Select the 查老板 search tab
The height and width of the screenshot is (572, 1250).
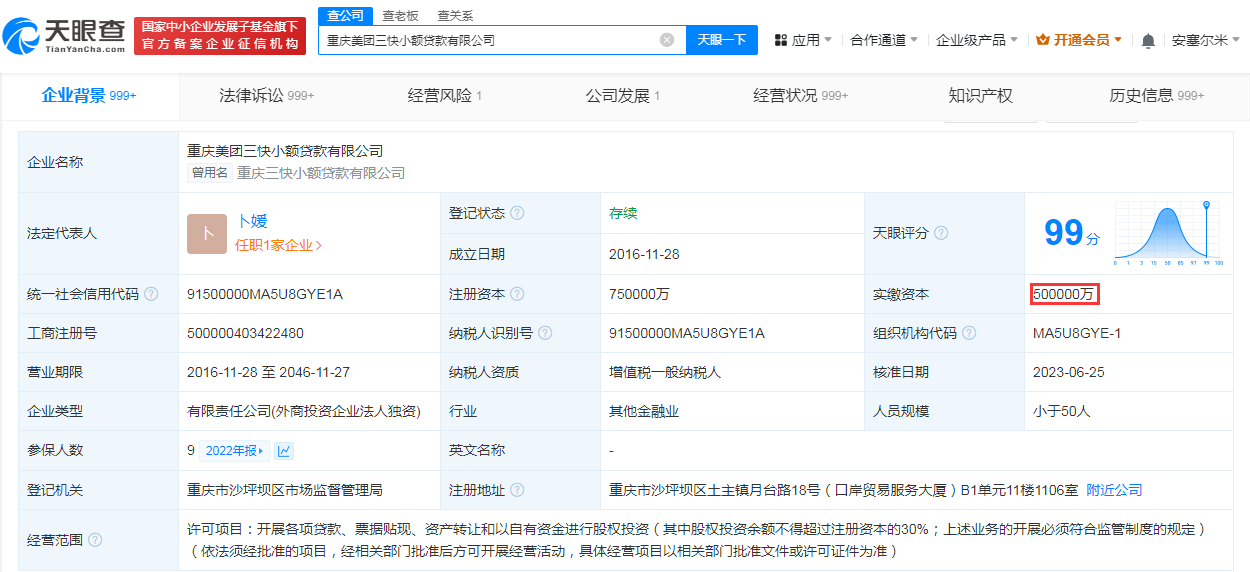tap(400, 15)
